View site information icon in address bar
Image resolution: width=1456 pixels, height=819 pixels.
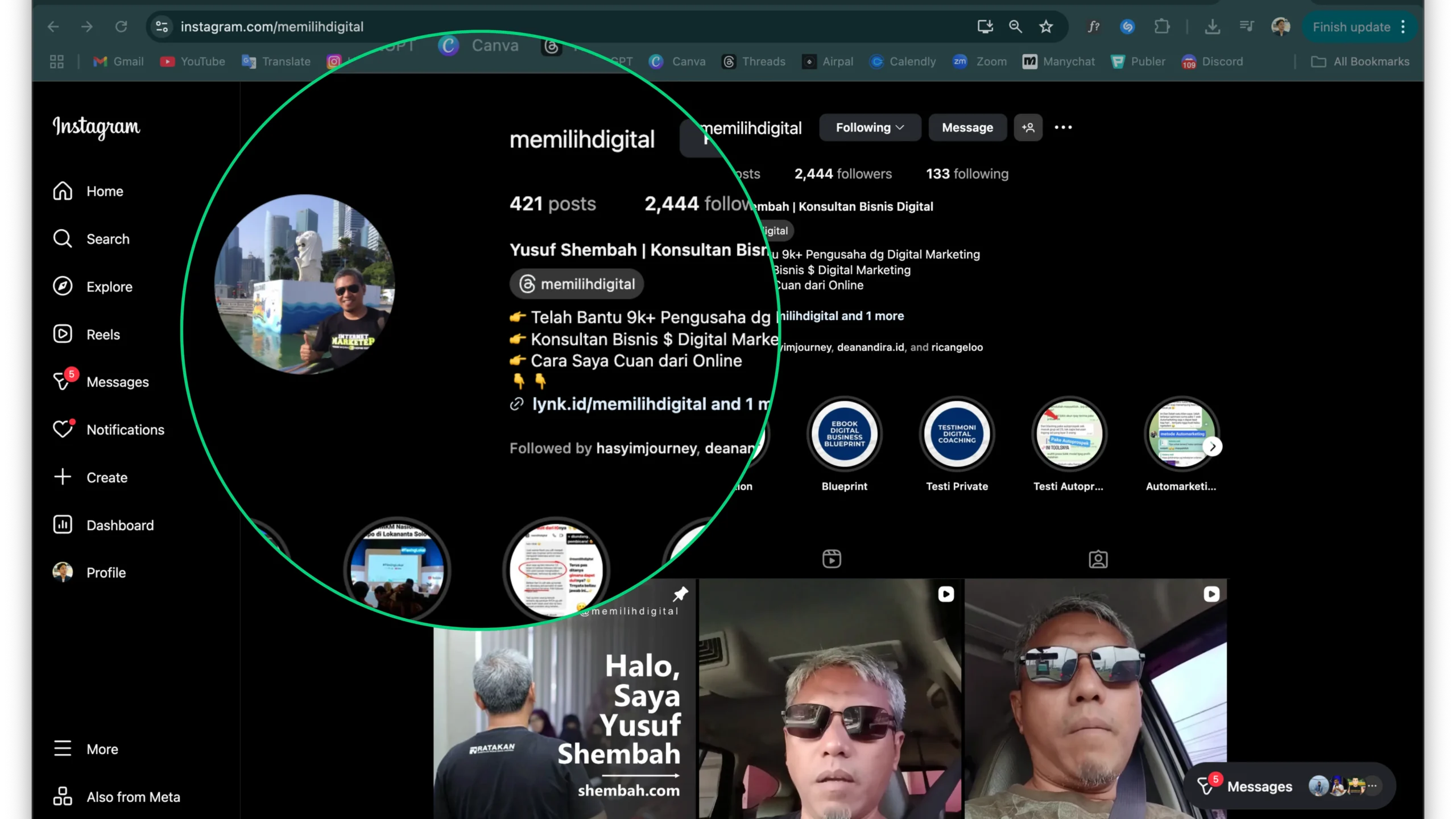click(162, 27)
